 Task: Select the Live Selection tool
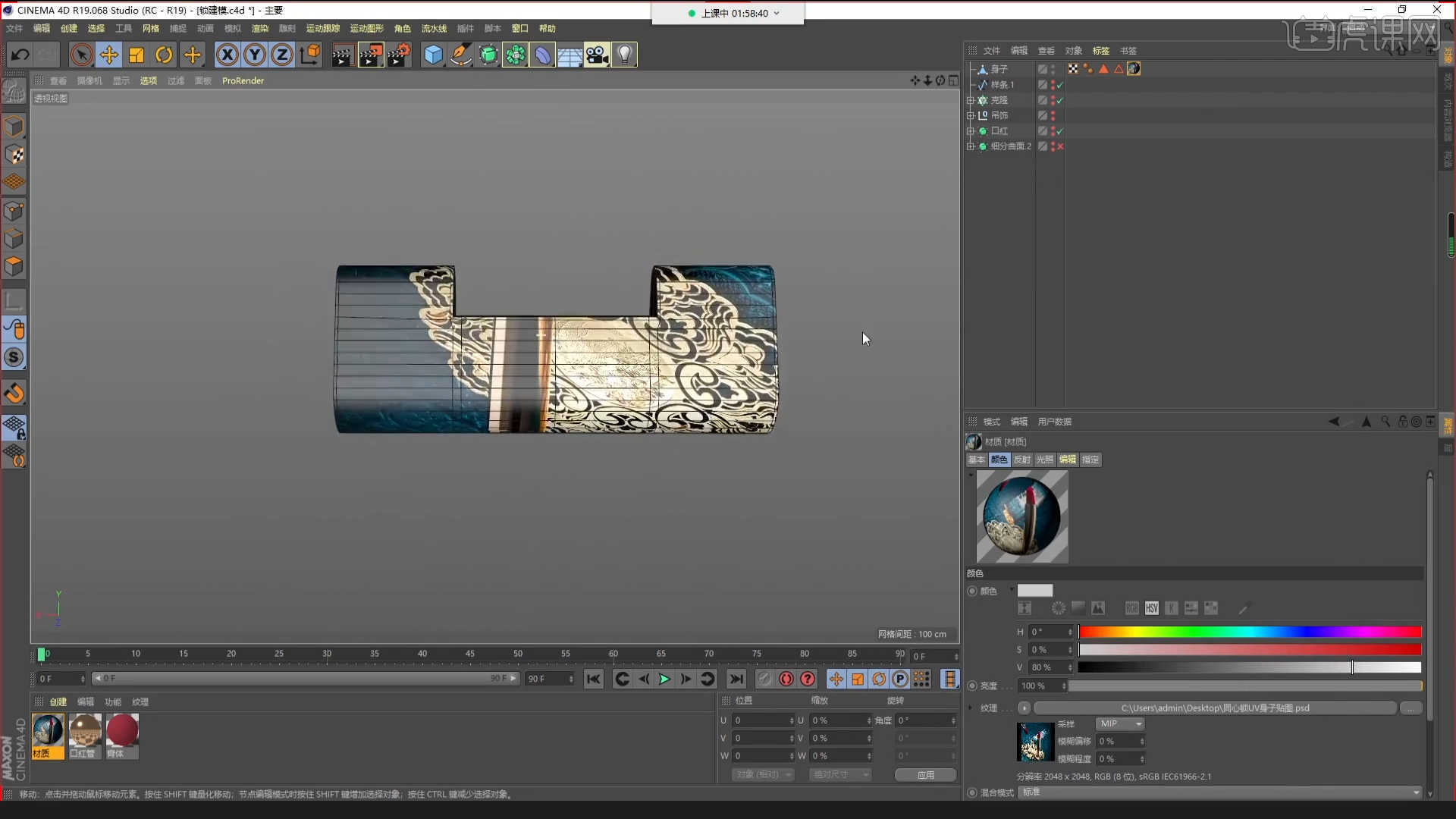pyautogui.click(x=82, y=55)
